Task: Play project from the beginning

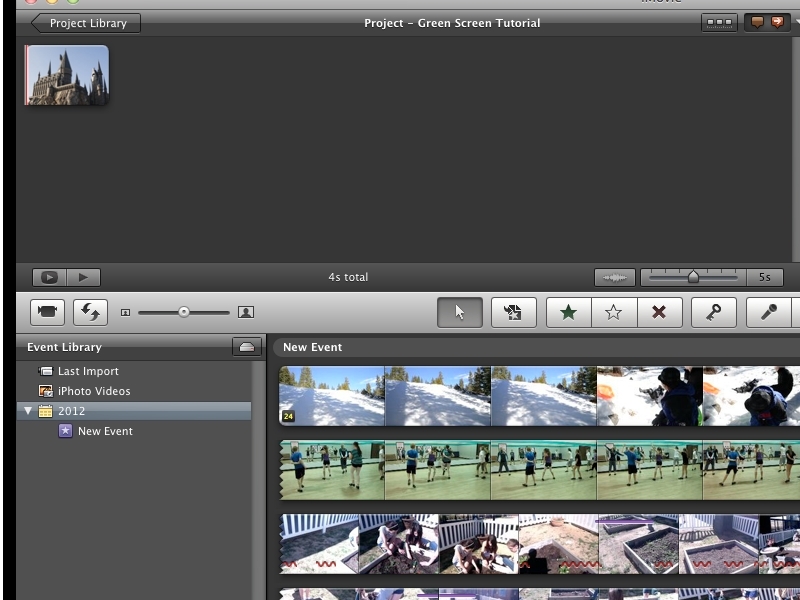Action: coord(83,277)
